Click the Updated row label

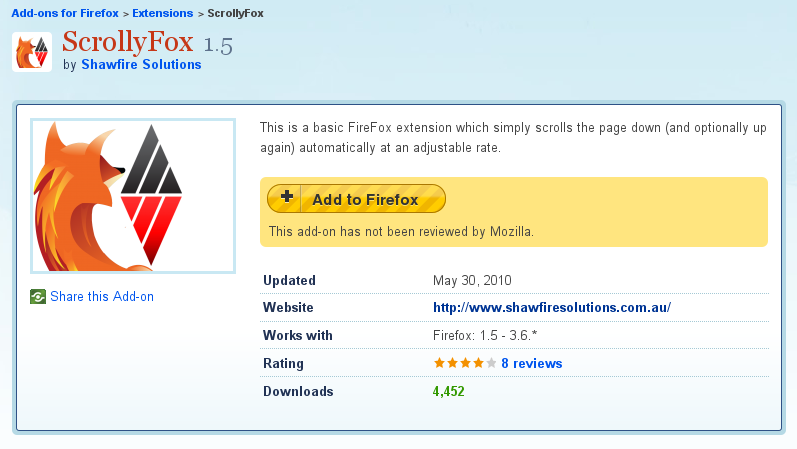(289, 281)
